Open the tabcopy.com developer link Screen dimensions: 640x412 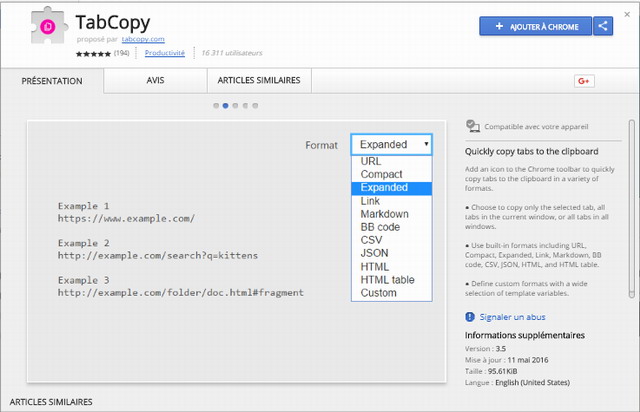[x=143, y=39]
